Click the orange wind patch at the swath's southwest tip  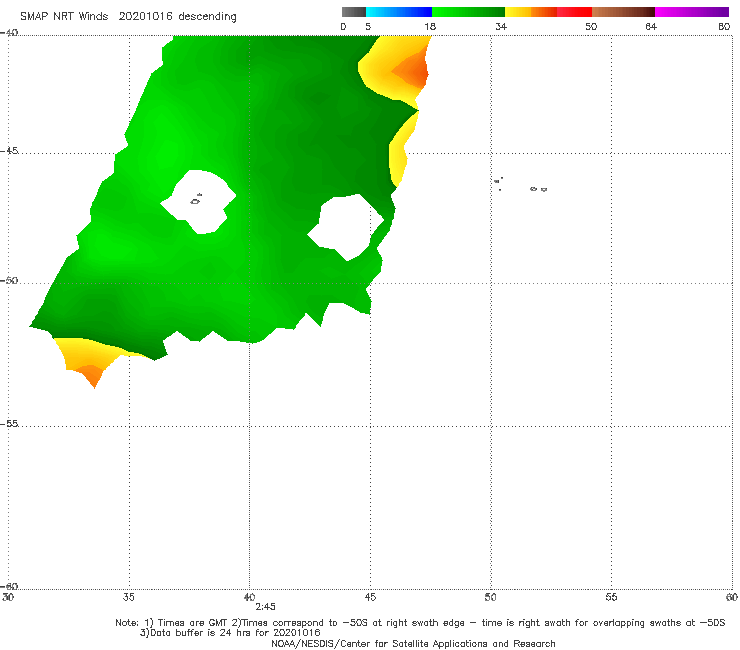[x=90, y=374]
